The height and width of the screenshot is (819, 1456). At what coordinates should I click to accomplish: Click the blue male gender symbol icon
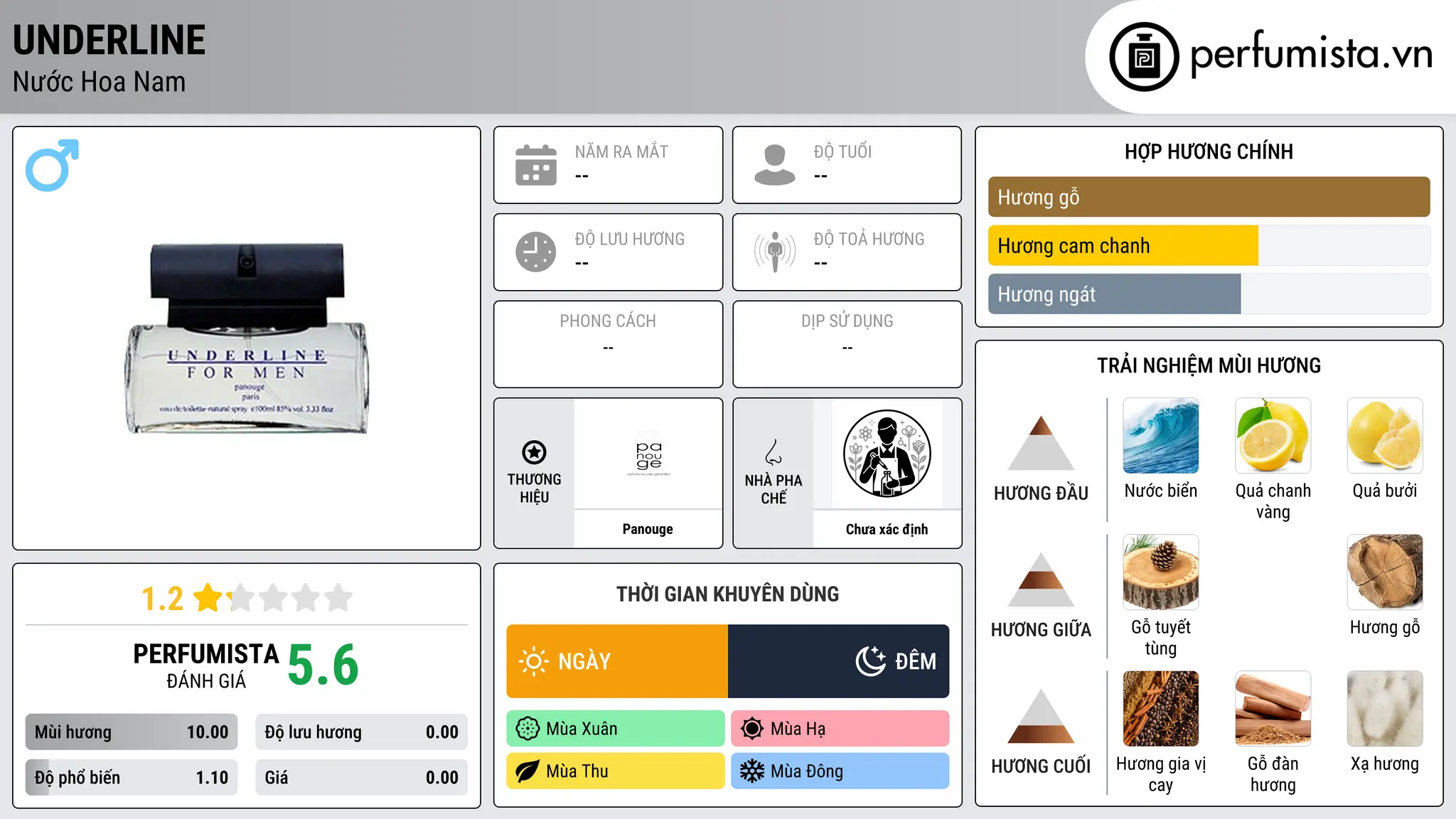coord(52,165)
